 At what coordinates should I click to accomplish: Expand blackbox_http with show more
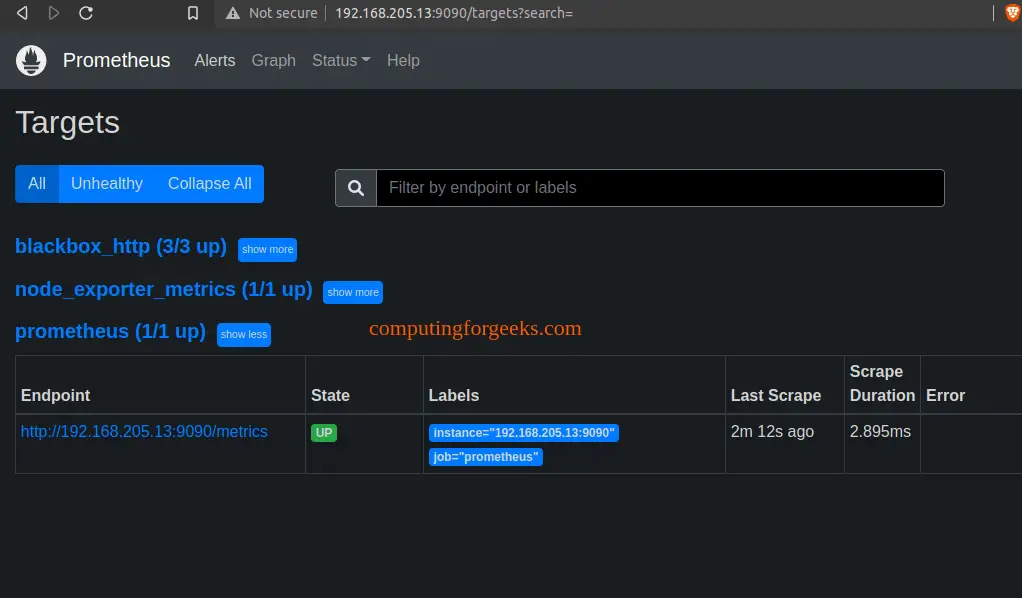pyautogui.click(x=267, y=250)
